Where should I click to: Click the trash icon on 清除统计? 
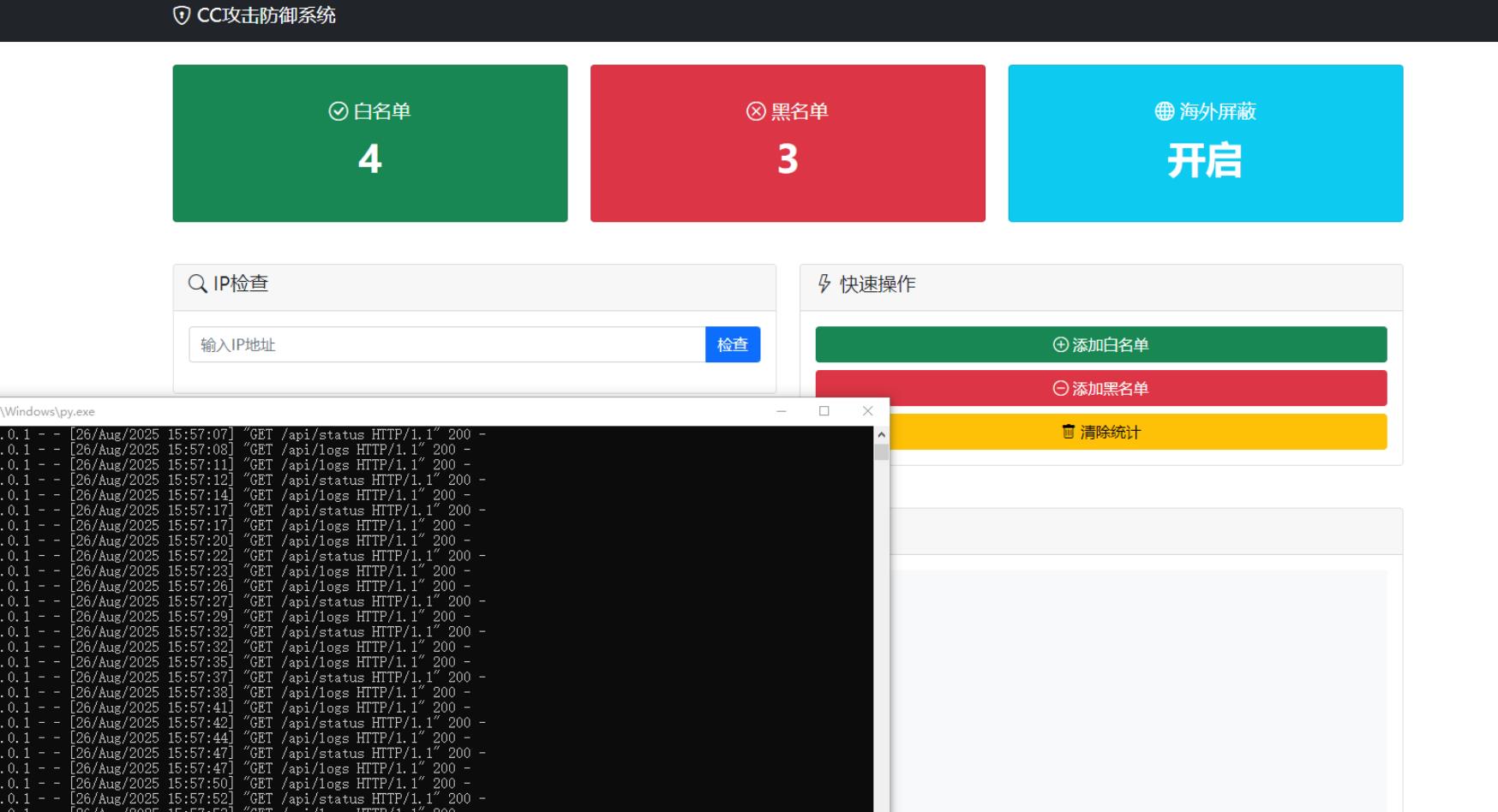tap(1068, 432)
